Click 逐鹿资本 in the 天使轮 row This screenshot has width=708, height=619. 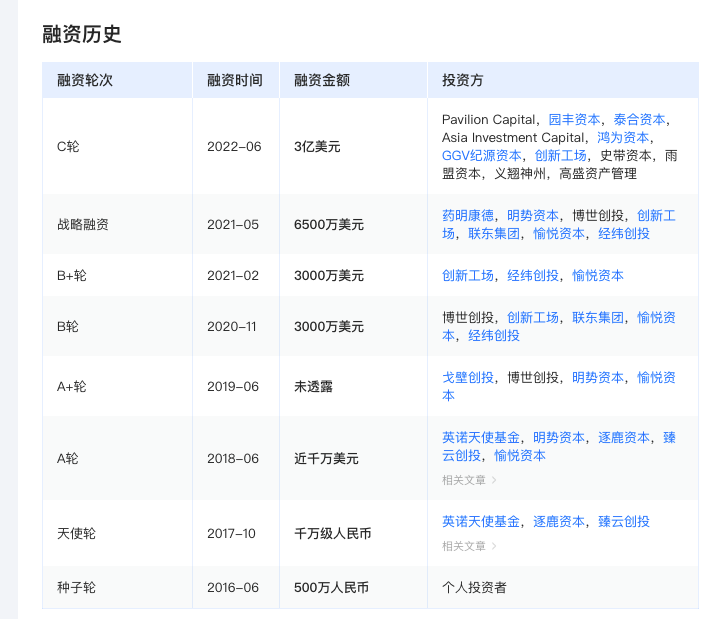[x=559, y=521]
